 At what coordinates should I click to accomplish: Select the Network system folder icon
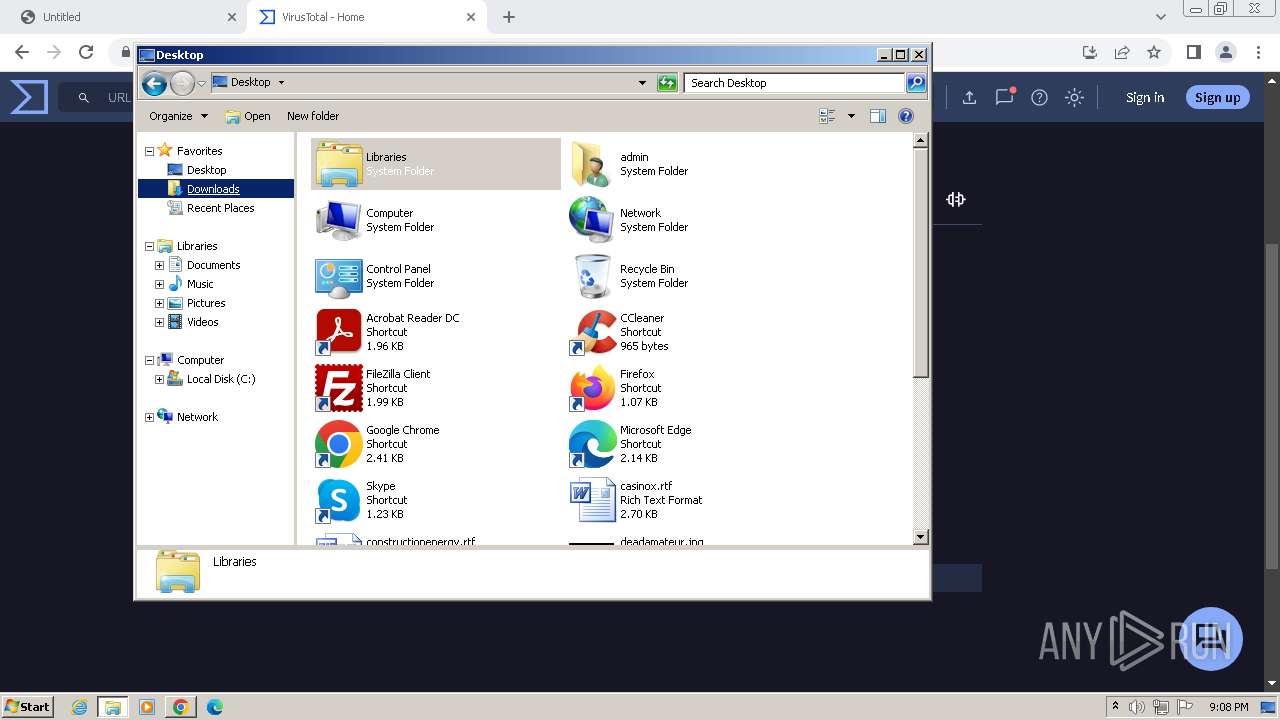click(592, 220)
